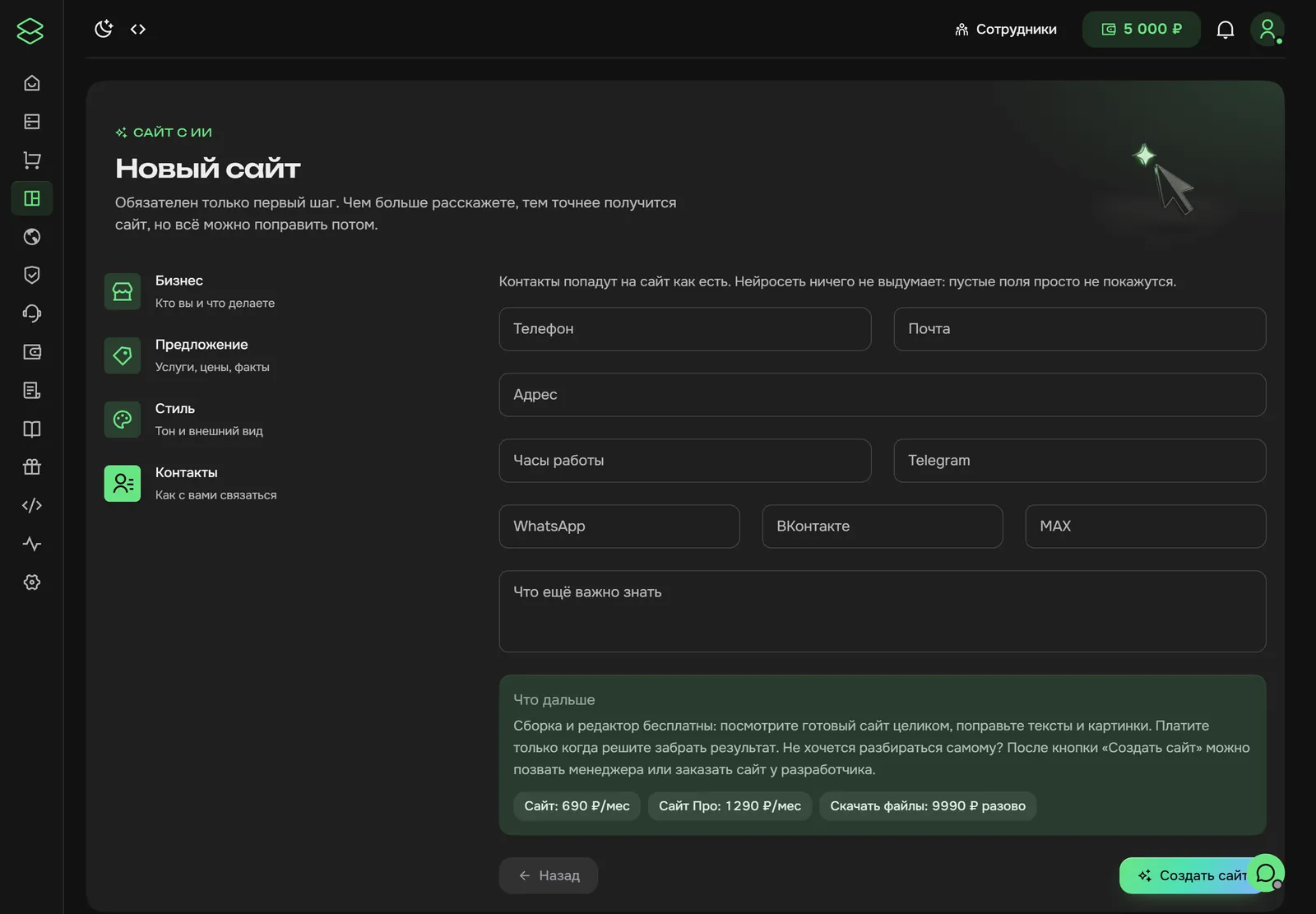
Task: Open the shield check icon in the sidebar
Action: pos(32,275)
